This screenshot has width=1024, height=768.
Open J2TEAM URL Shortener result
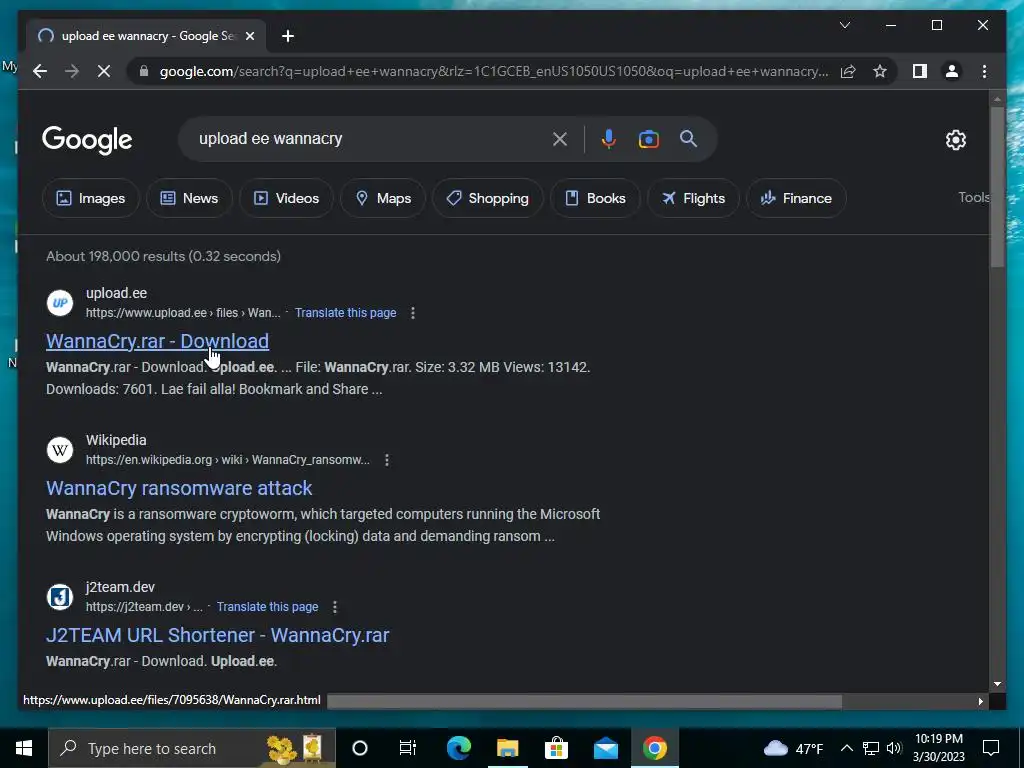[217, 635]
